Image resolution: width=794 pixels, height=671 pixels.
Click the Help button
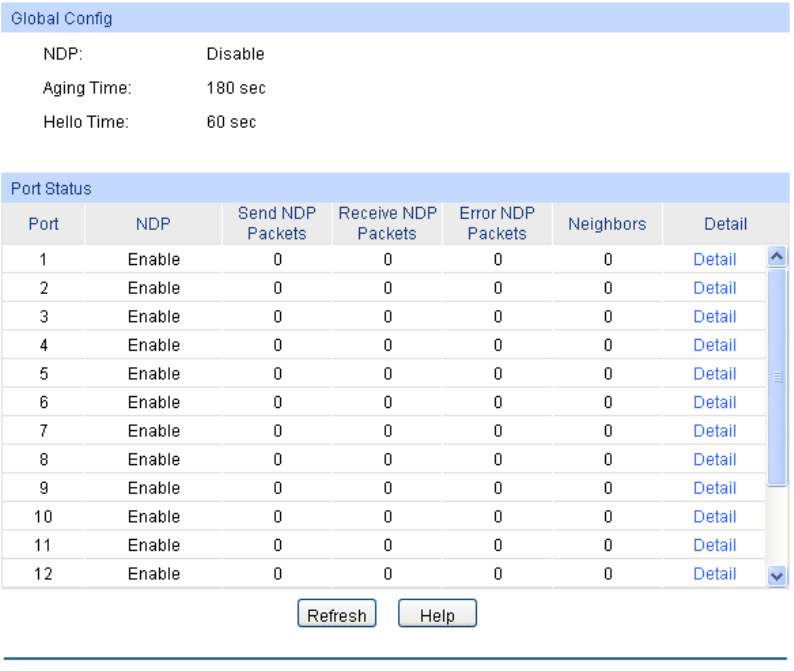coord(437,615)
